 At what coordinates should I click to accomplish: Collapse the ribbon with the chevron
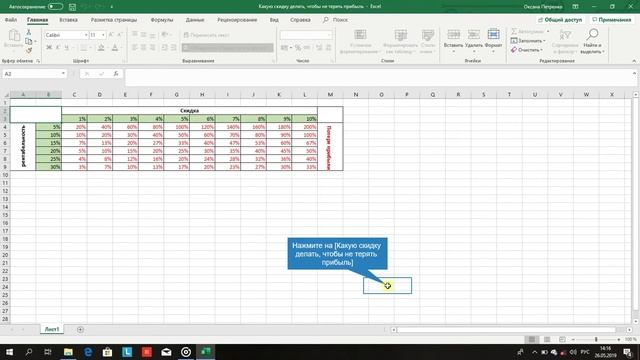coord(634,61)
